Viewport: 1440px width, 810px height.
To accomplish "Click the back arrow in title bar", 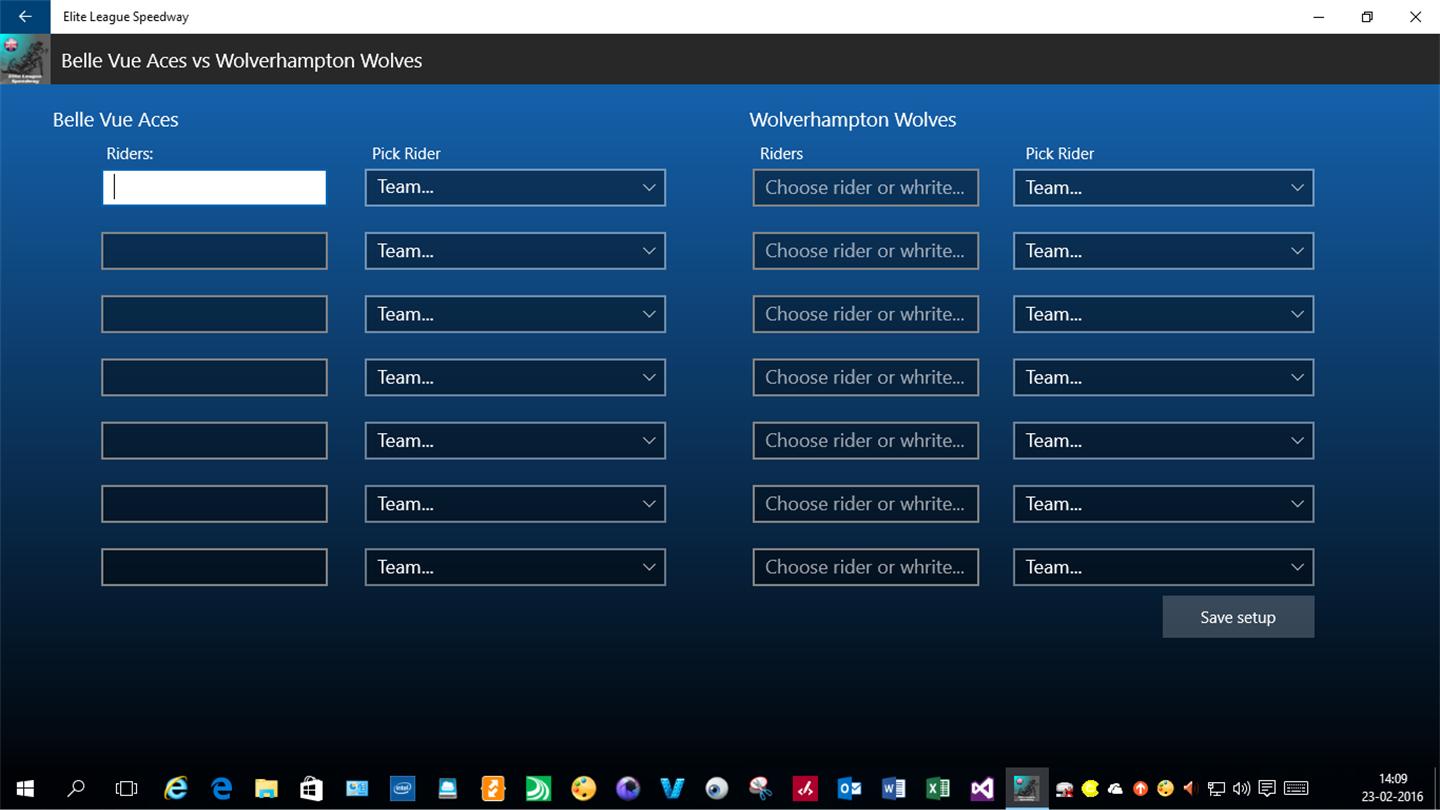I will (25, 17).
